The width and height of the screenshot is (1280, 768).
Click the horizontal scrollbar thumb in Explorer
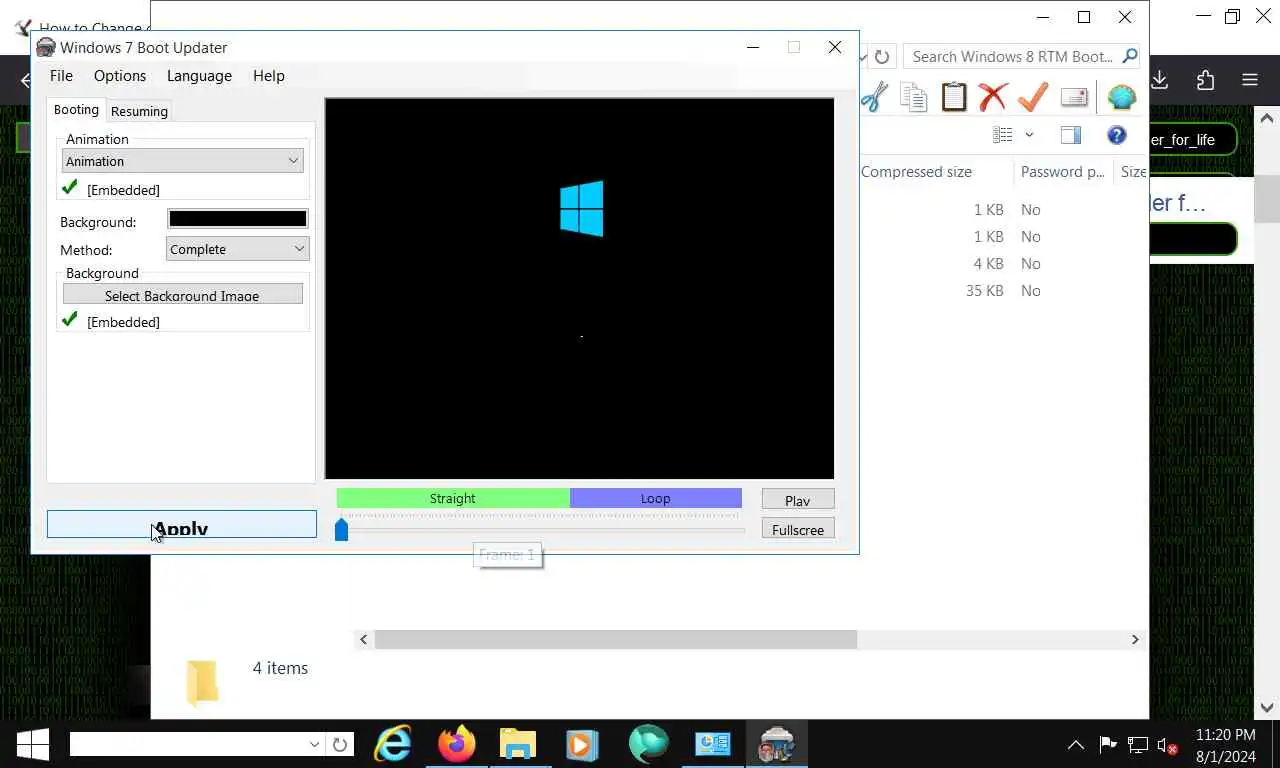click(616, 639)
